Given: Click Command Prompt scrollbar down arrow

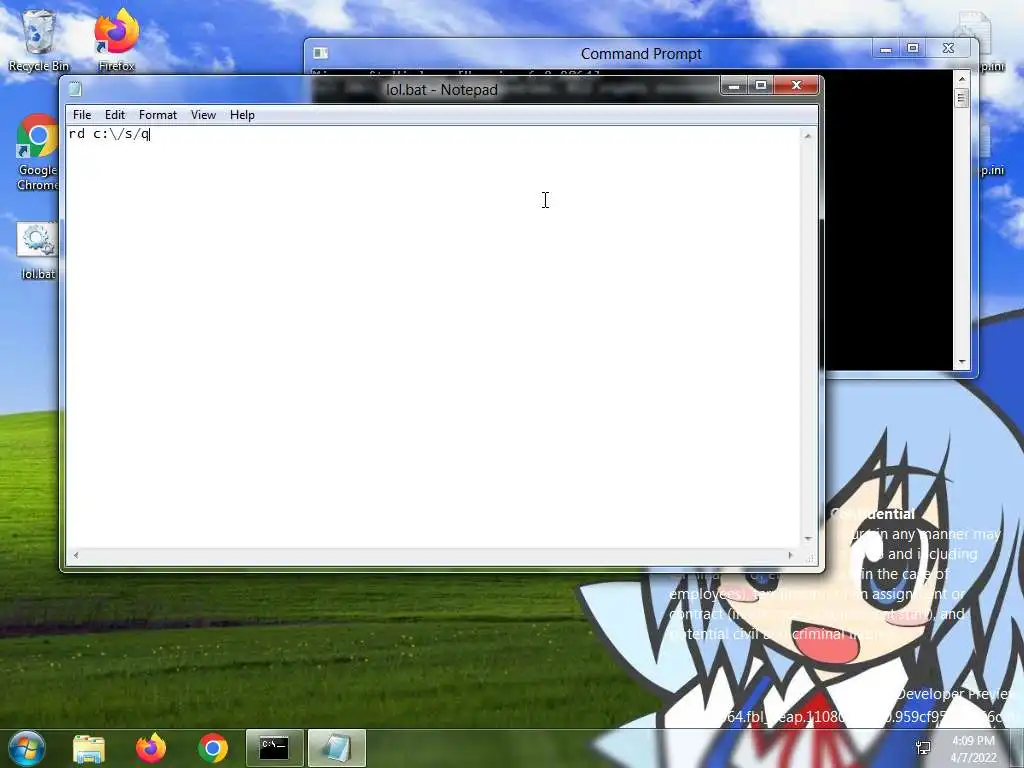Looking at the screenshot, I should tap(961, 361).
